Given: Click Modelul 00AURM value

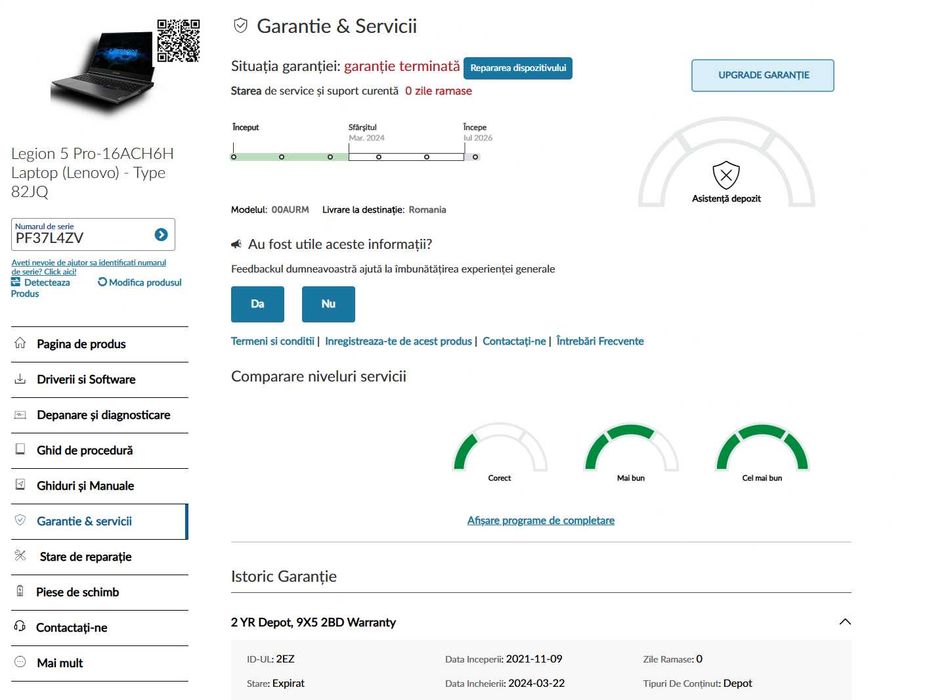Looking at the screenshot, I should pyautogui.click(x=290, y=210).
